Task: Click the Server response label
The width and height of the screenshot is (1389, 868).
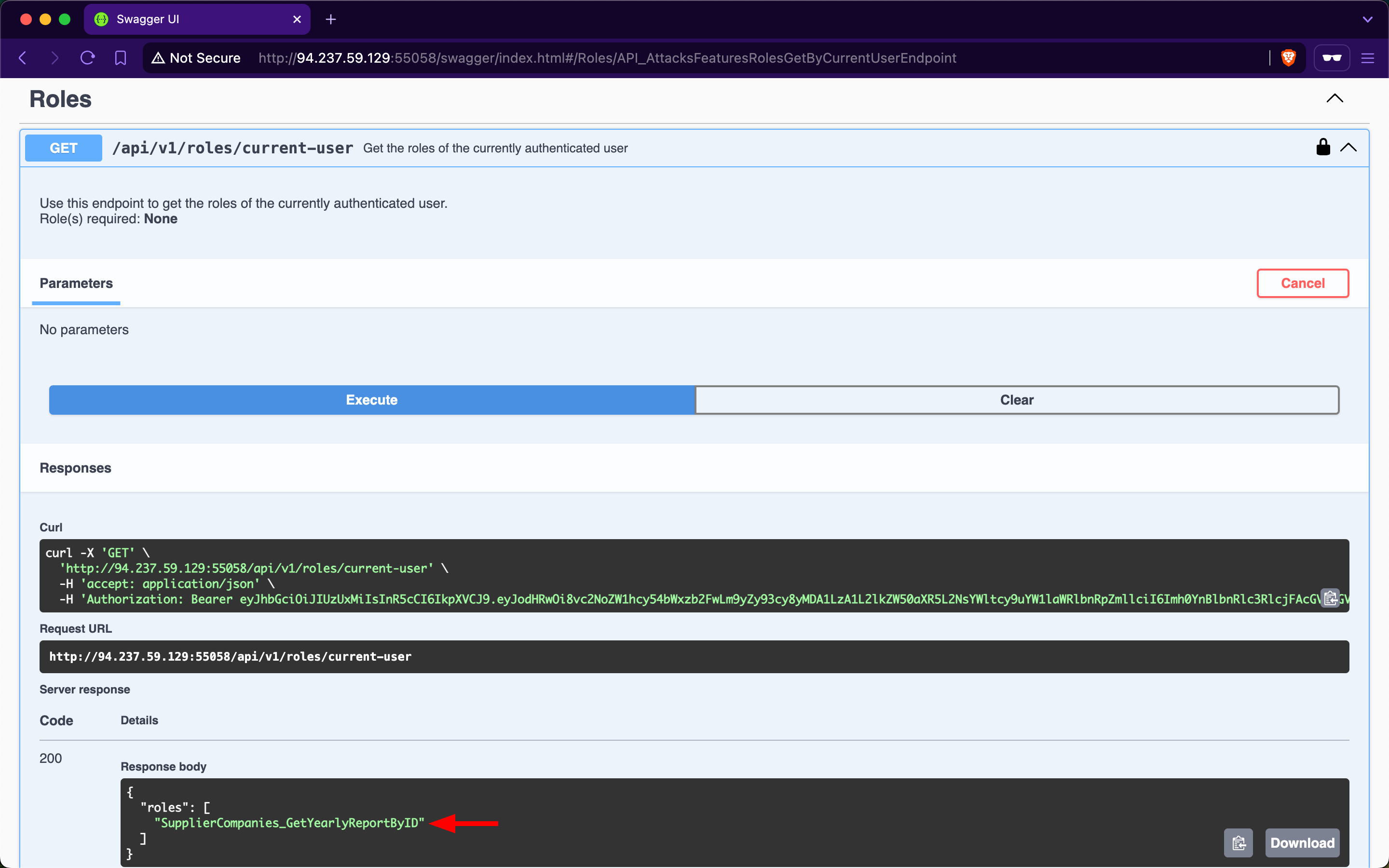Action: pyautogui.click(x=85, y=690)
